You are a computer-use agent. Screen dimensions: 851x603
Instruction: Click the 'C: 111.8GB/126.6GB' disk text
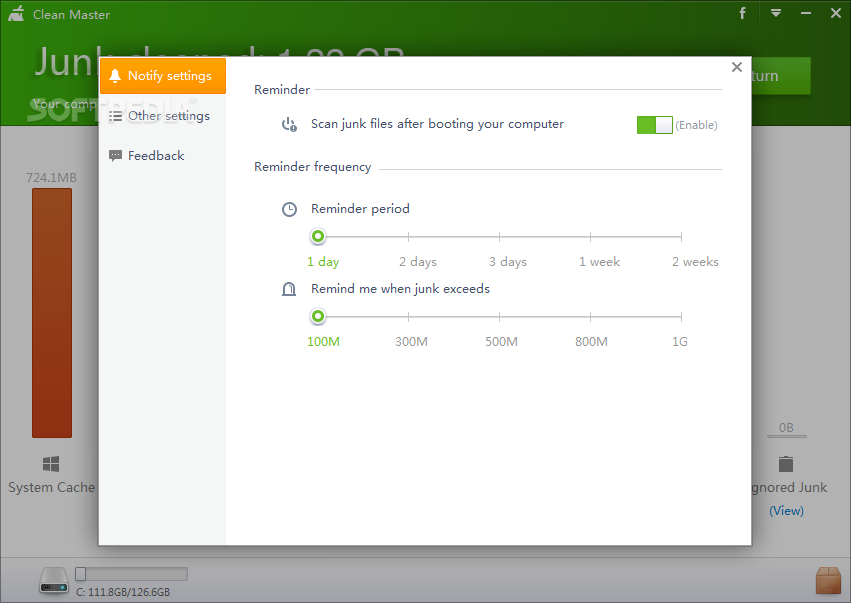point(123,592)
